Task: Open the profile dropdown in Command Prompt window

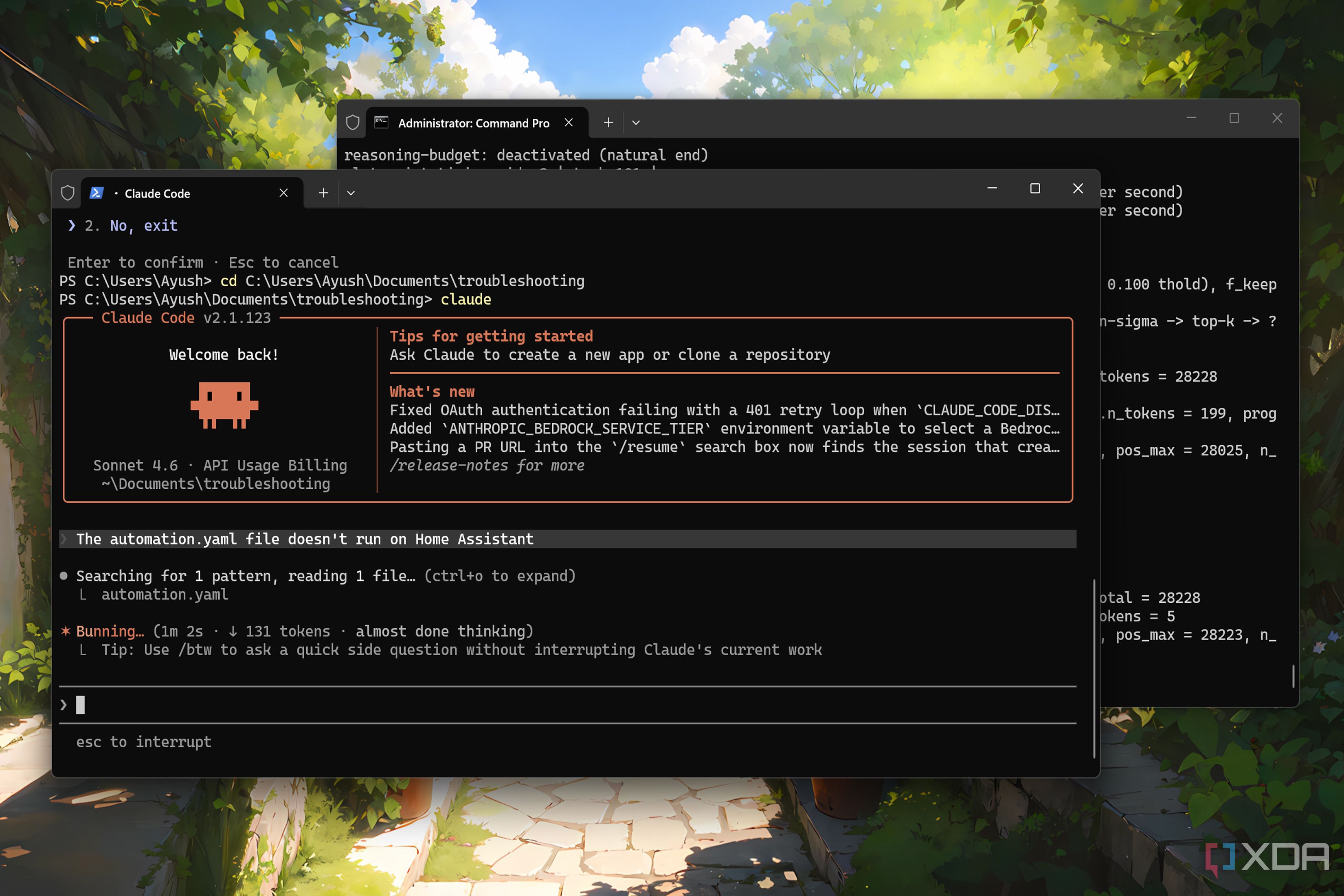Action: point(636,122)
